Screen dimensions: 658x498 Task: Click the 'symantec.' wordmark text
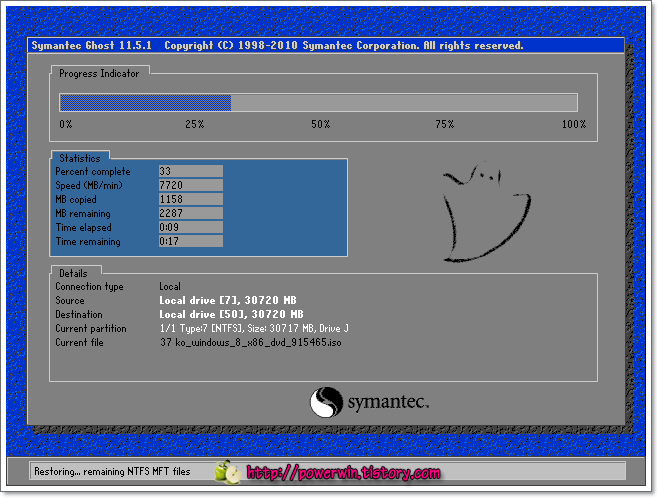388,402
